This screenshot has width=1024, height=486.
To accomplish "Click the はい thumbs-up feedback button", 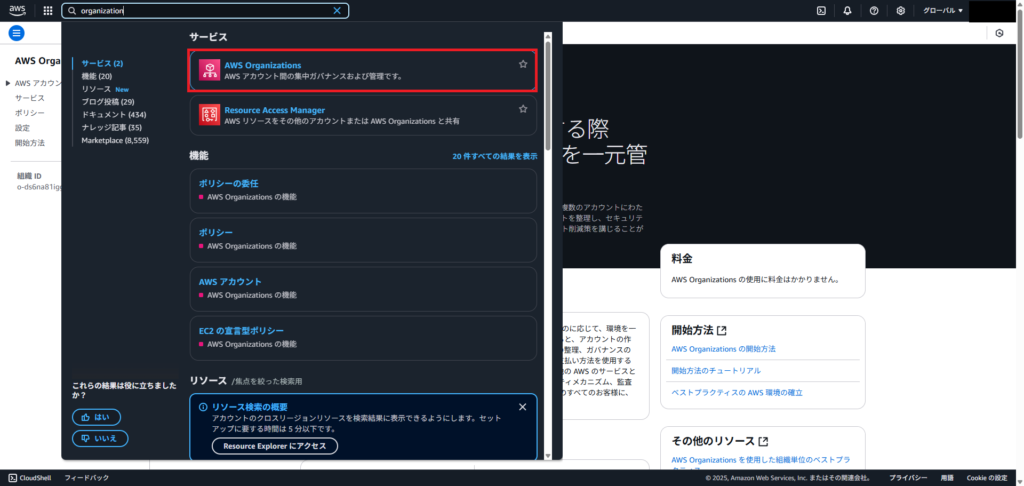I will pos(97,417).
